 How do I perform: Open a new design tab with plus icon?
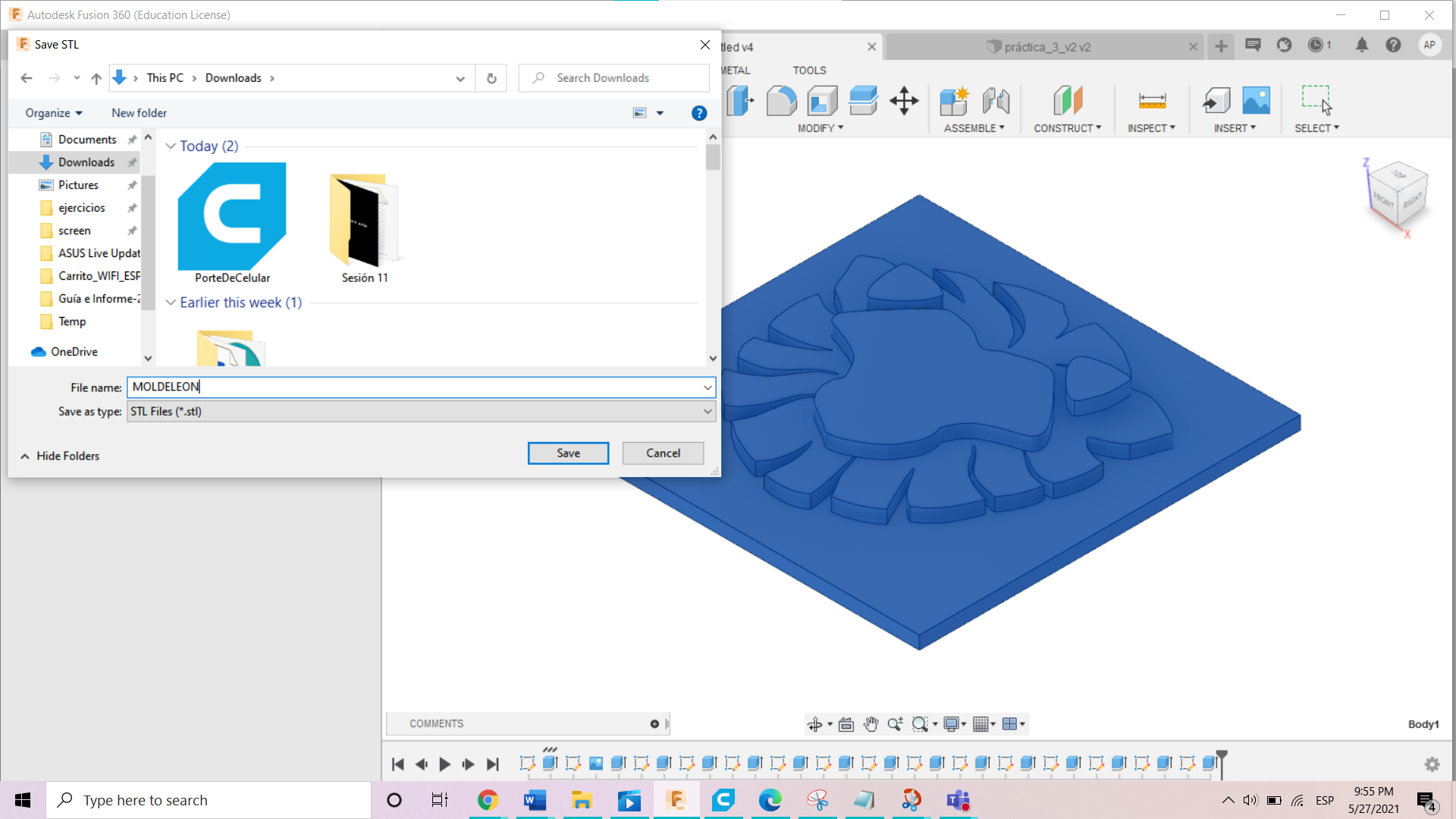[1221, 46]
